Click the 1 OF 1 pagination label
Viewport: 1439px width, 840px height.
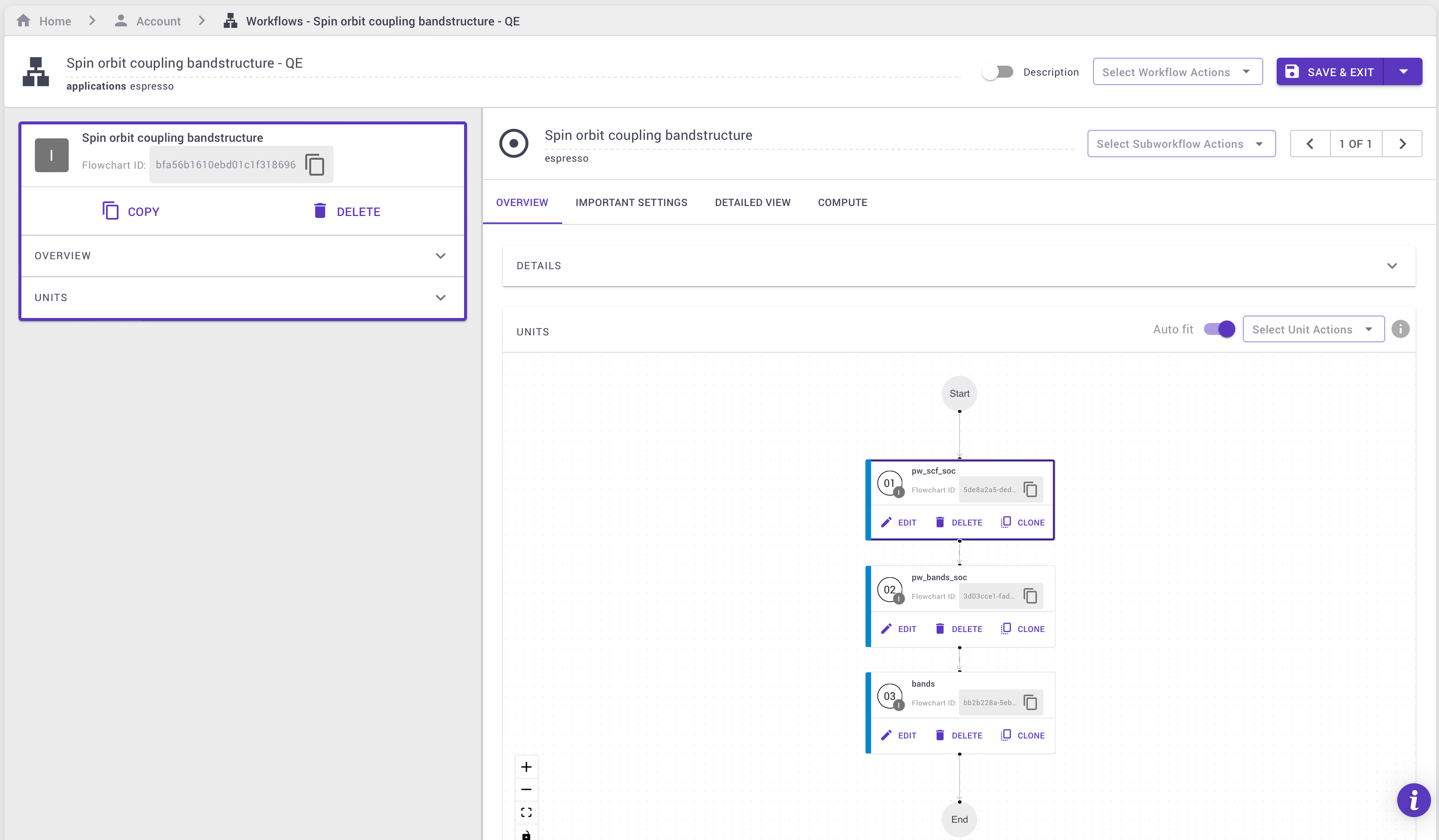(1356, 144)
